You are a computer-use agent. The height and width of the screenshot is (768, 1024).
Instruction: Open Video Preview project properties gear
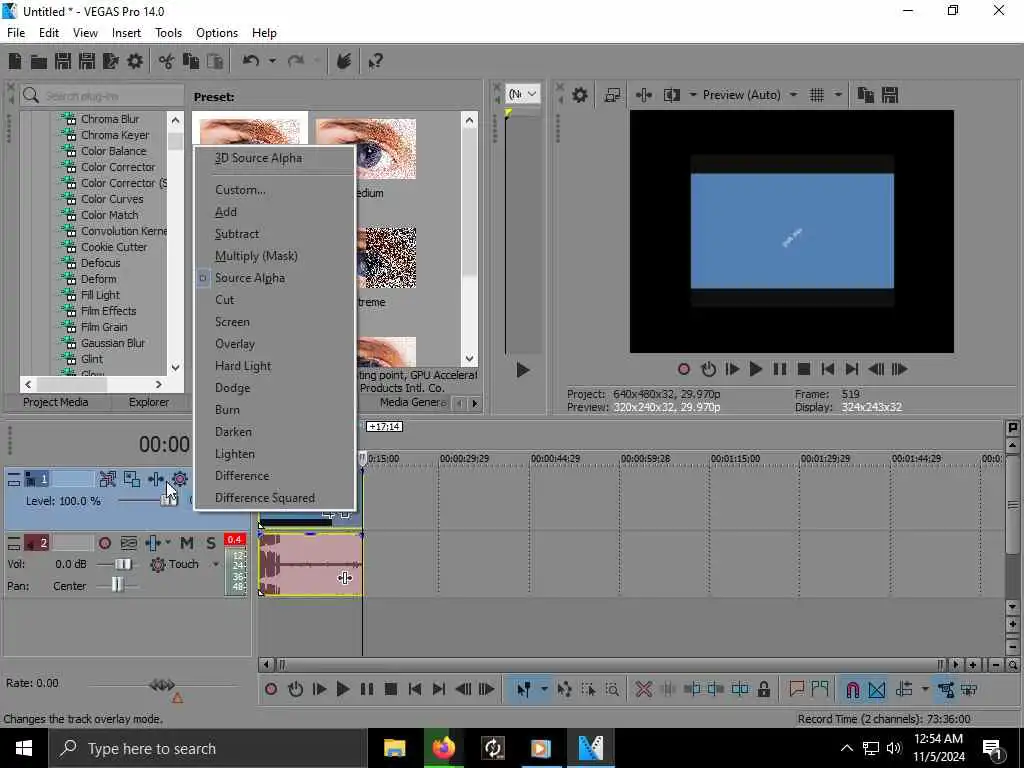[579, 95]
